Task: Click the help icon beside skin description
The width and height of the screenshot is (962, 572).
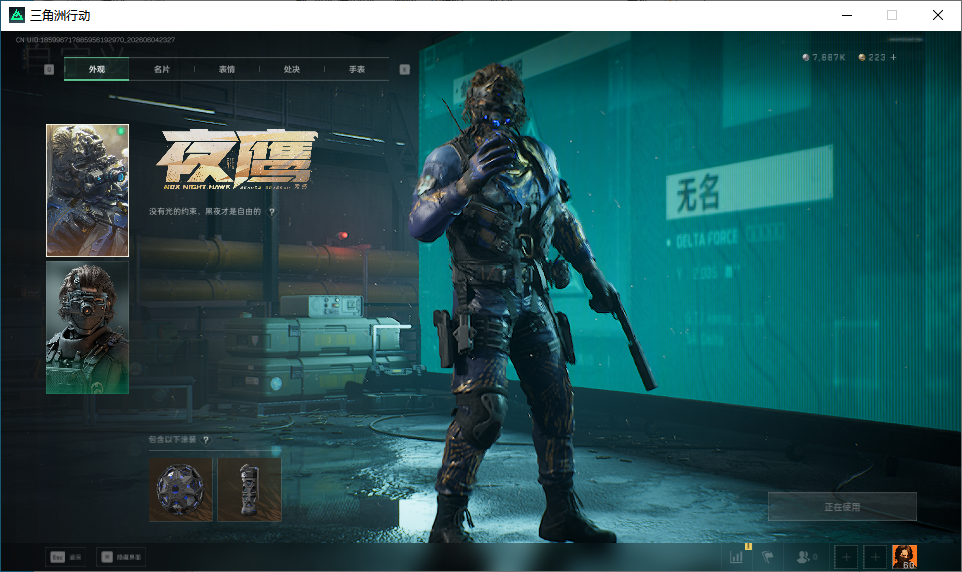Action: pyautogui.click(x=272, y=212)
